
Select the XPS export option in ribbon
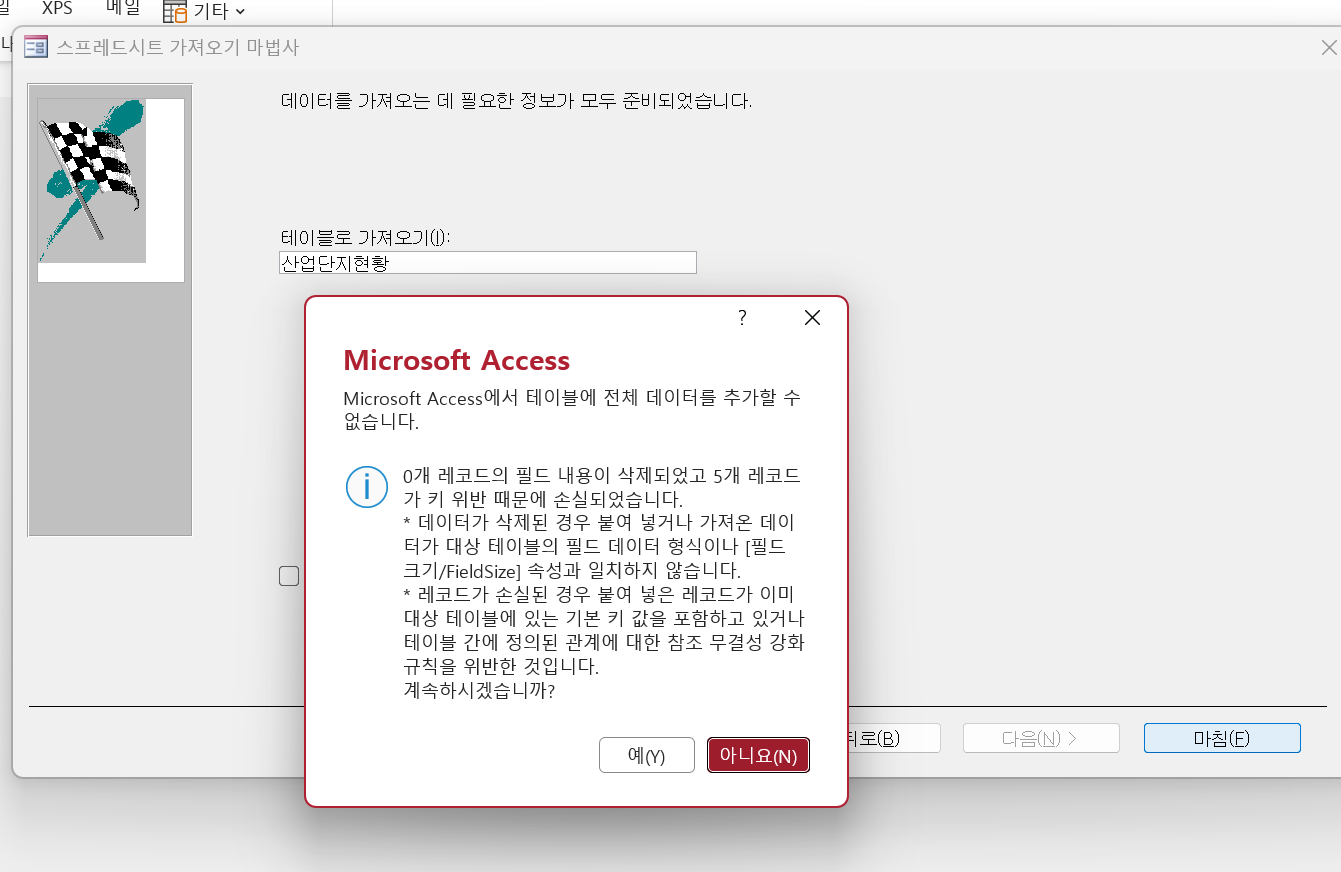pyautogui.click(x=57, y=8)
